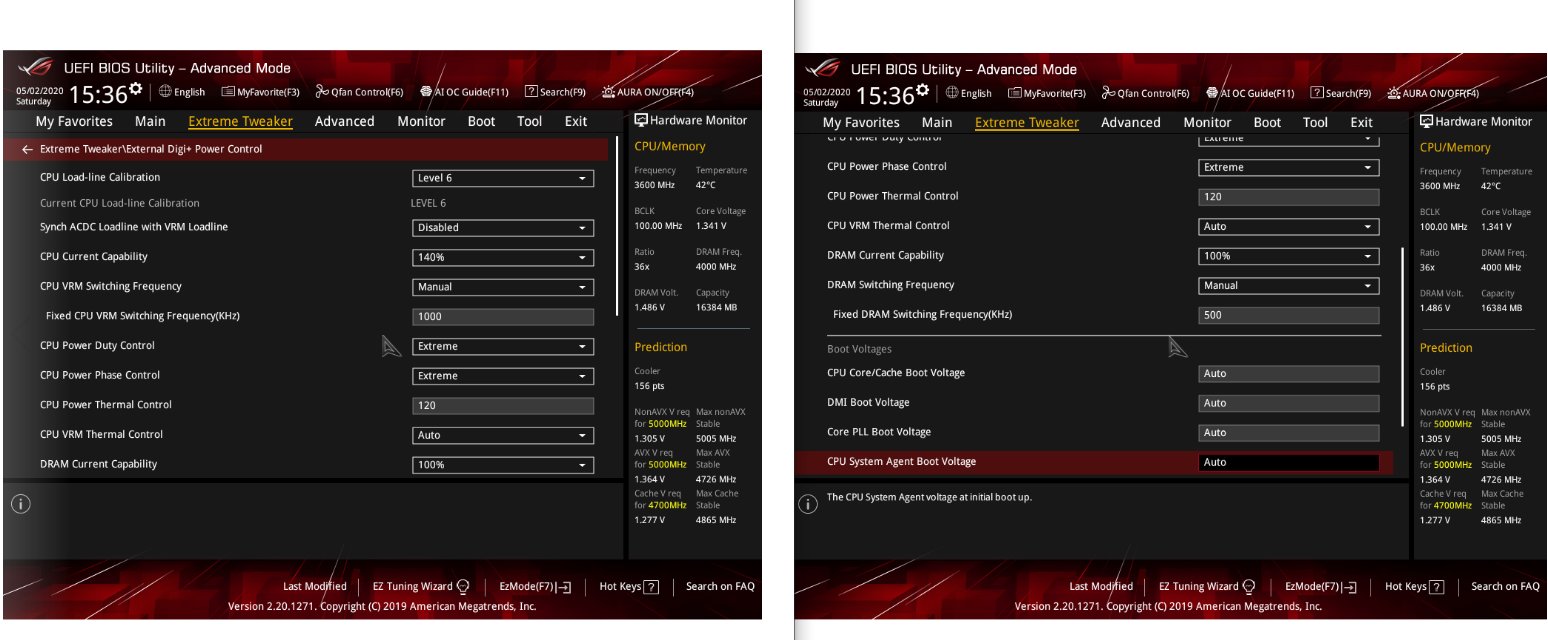The height and width of the screenshot is (640, 1548).
Task: Toggle AURA ON/OFF(F4) in left BIOS screen
Action: point(648,92)
